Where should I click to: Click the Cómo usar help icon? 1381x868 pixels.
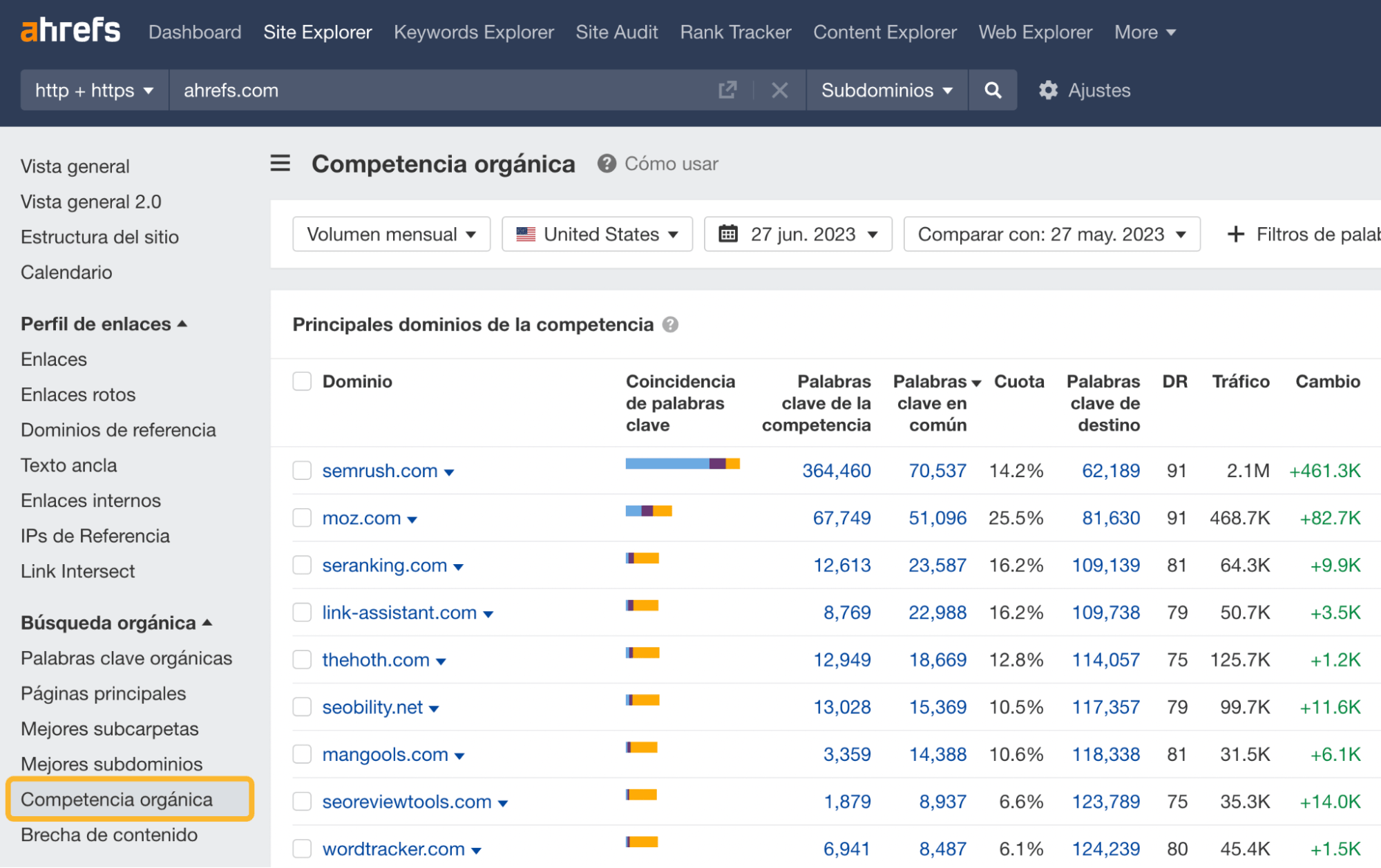coord(606,164)
